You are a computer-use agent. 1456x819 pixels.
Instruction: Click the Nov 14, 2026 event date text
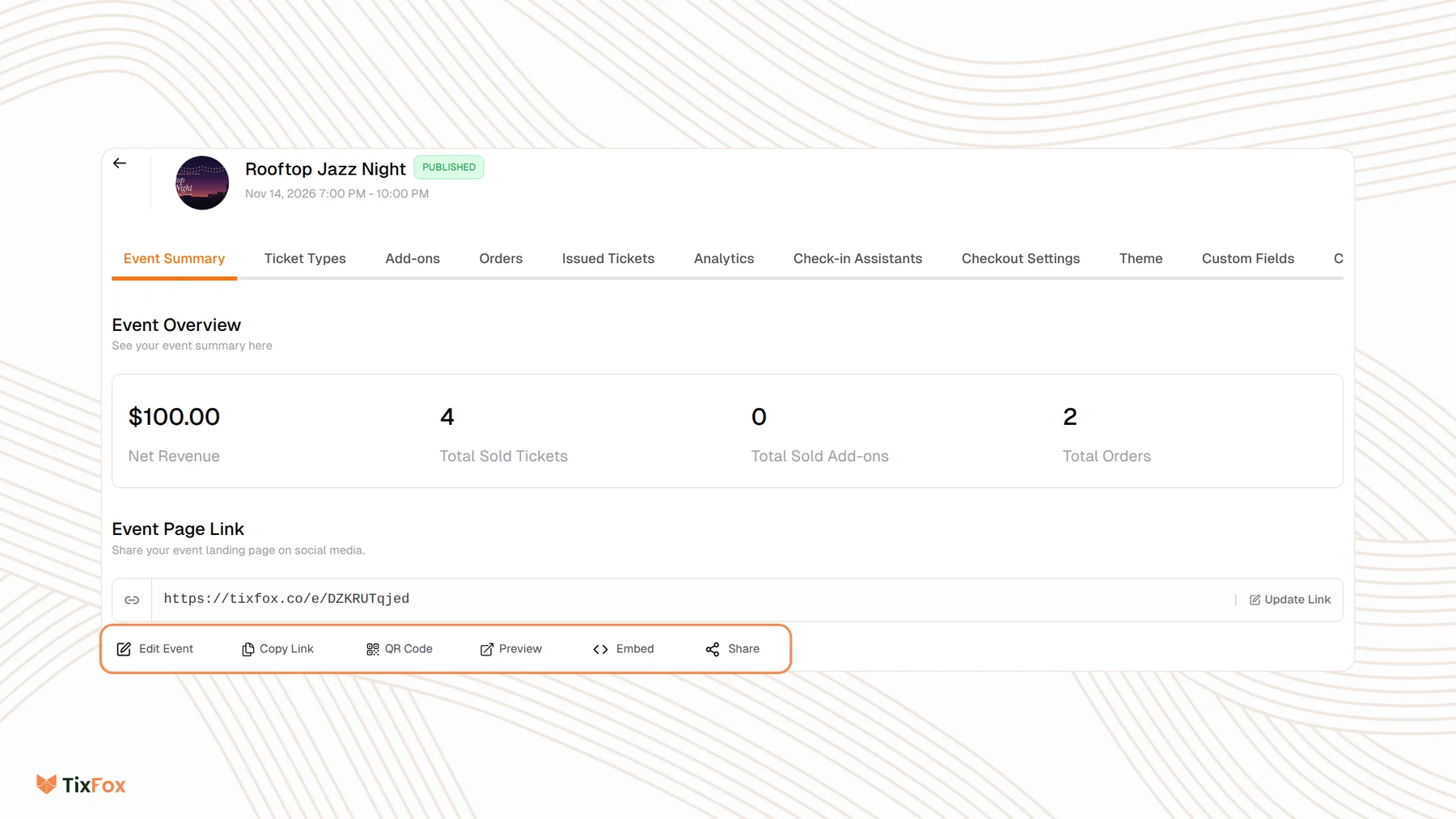click(336, 194)
